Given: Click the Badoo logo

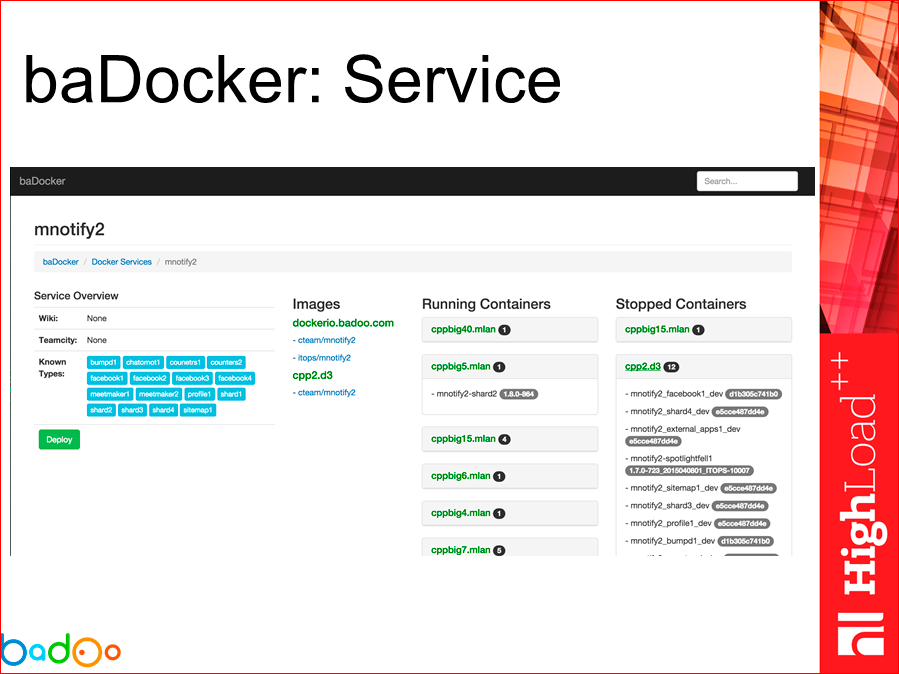Looking at the screenshot, I should (x=62, y=651).
